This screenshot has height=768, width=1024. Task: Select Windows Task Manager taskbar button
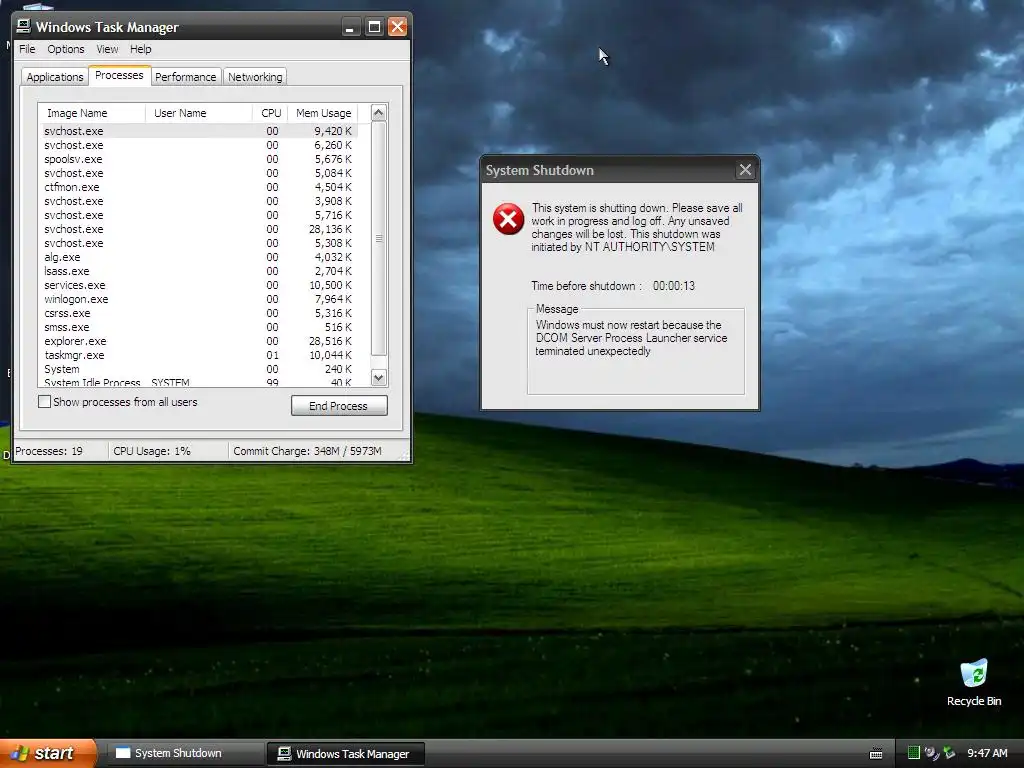pos(346,754)
